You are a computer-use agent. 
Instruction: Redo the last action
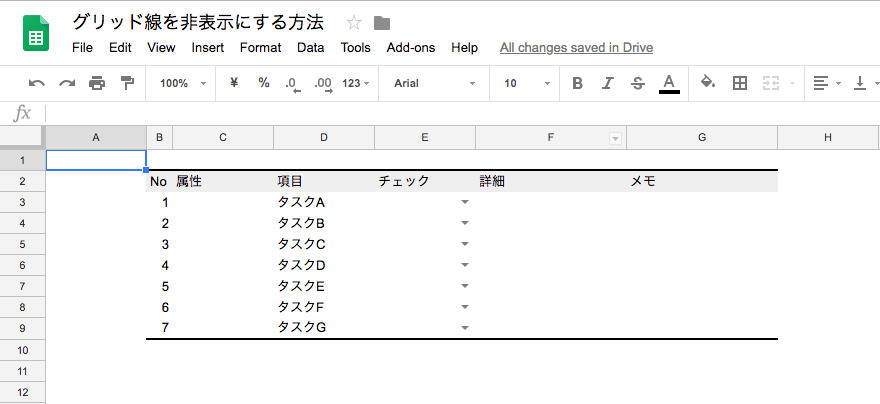click(67, 83)
